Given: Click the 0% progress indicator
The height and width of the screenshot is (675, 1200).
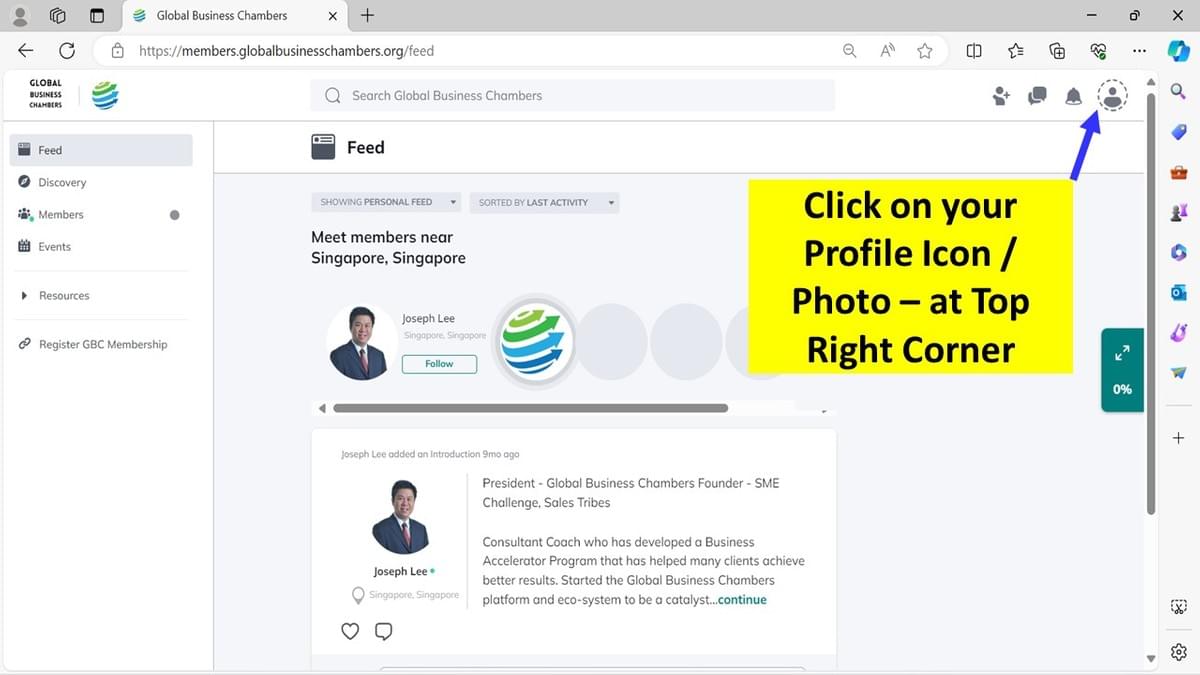Looking at the screenshot, I should 1122,389.
